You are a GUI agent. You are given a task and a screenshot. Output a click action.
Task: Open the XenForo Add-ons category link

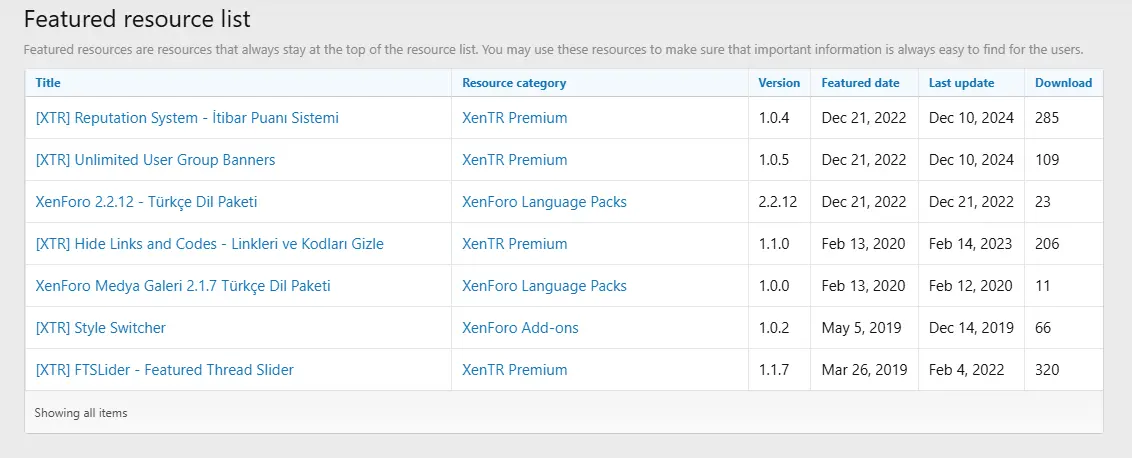click(521, 327)
